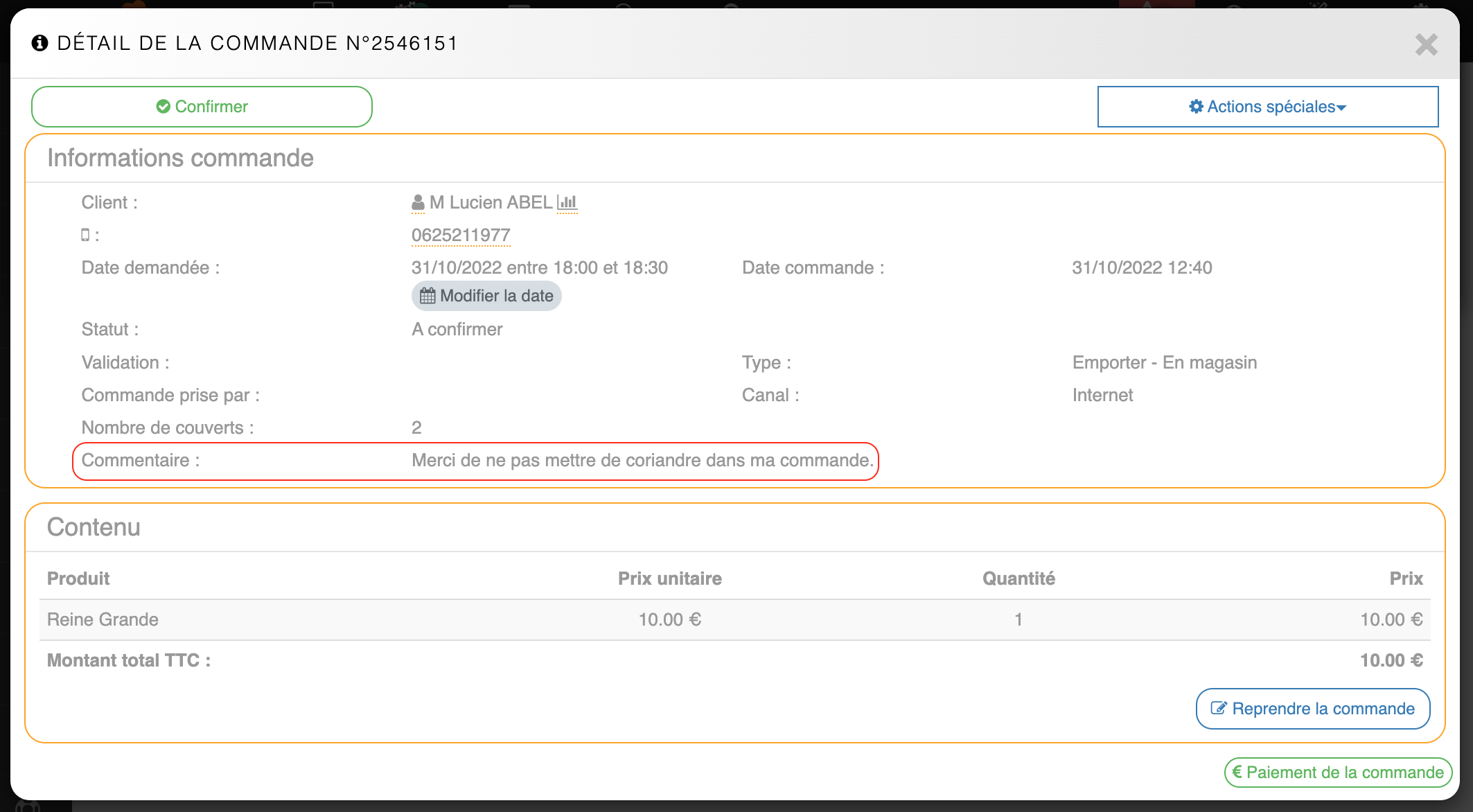Click the caret arrow on Actions spéciales
Image resolution: width=1473 pixels, height=812 pixels.
1341,108
